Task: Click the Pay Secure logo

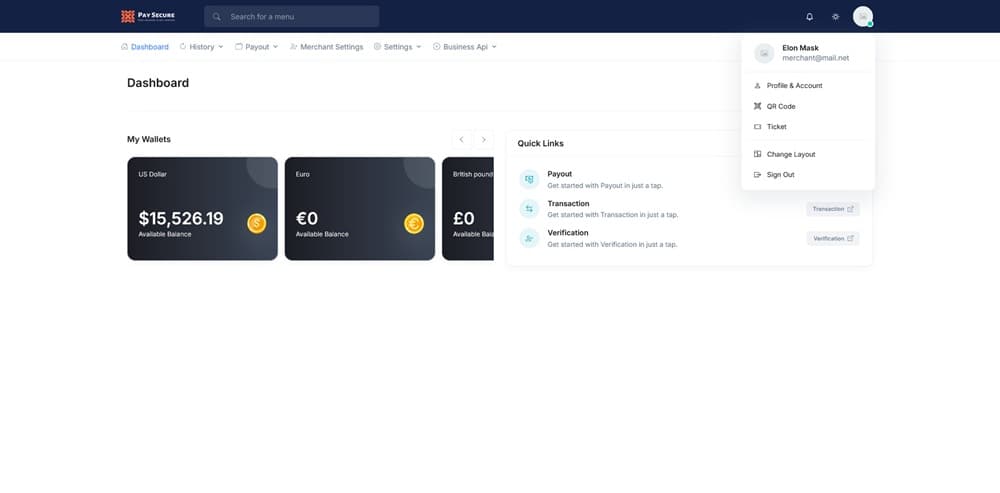Action: [148, 16]
